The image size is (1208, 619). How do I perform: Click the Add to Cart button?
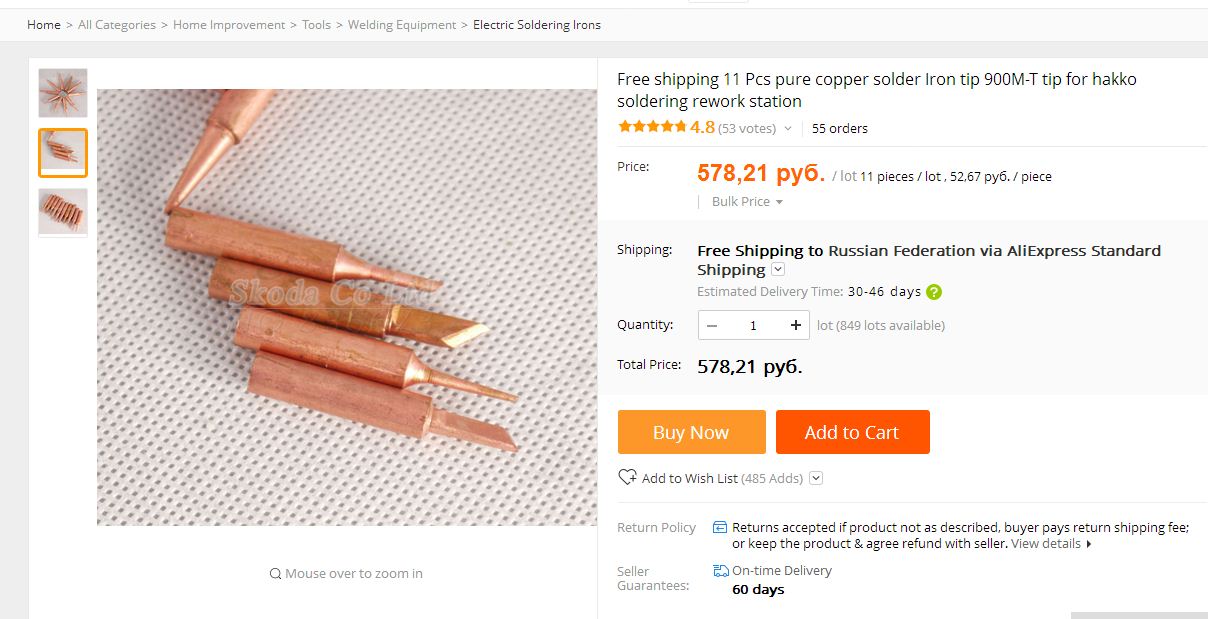[x=852, y=432]
